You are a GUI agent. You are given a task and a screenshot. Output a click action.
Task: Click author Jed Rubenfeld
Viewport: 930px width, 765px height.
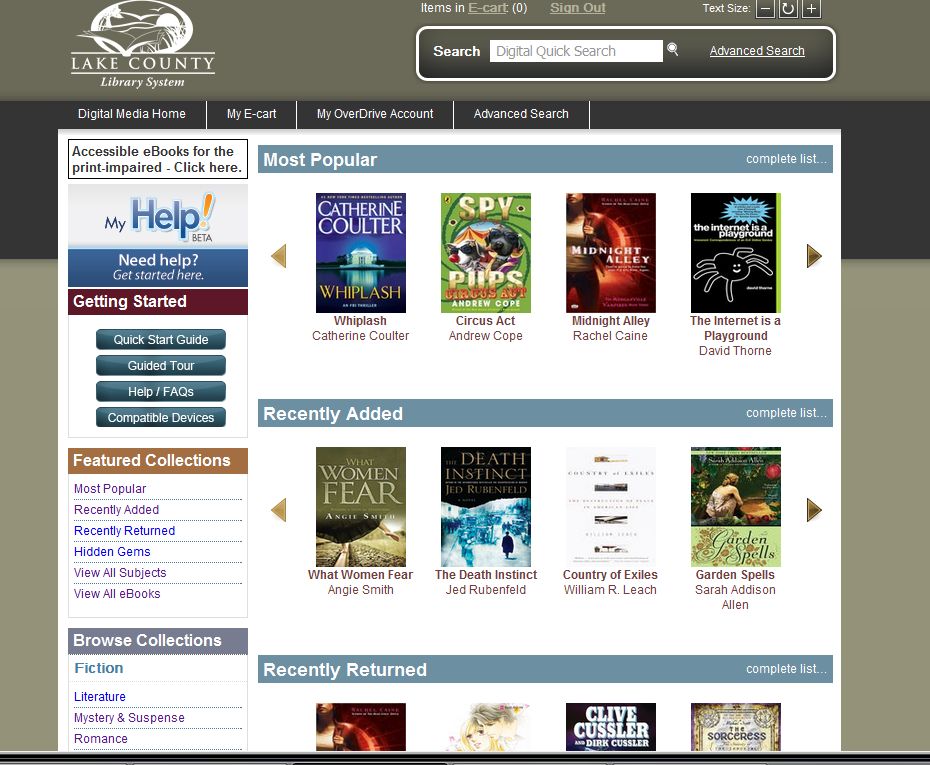486,590
